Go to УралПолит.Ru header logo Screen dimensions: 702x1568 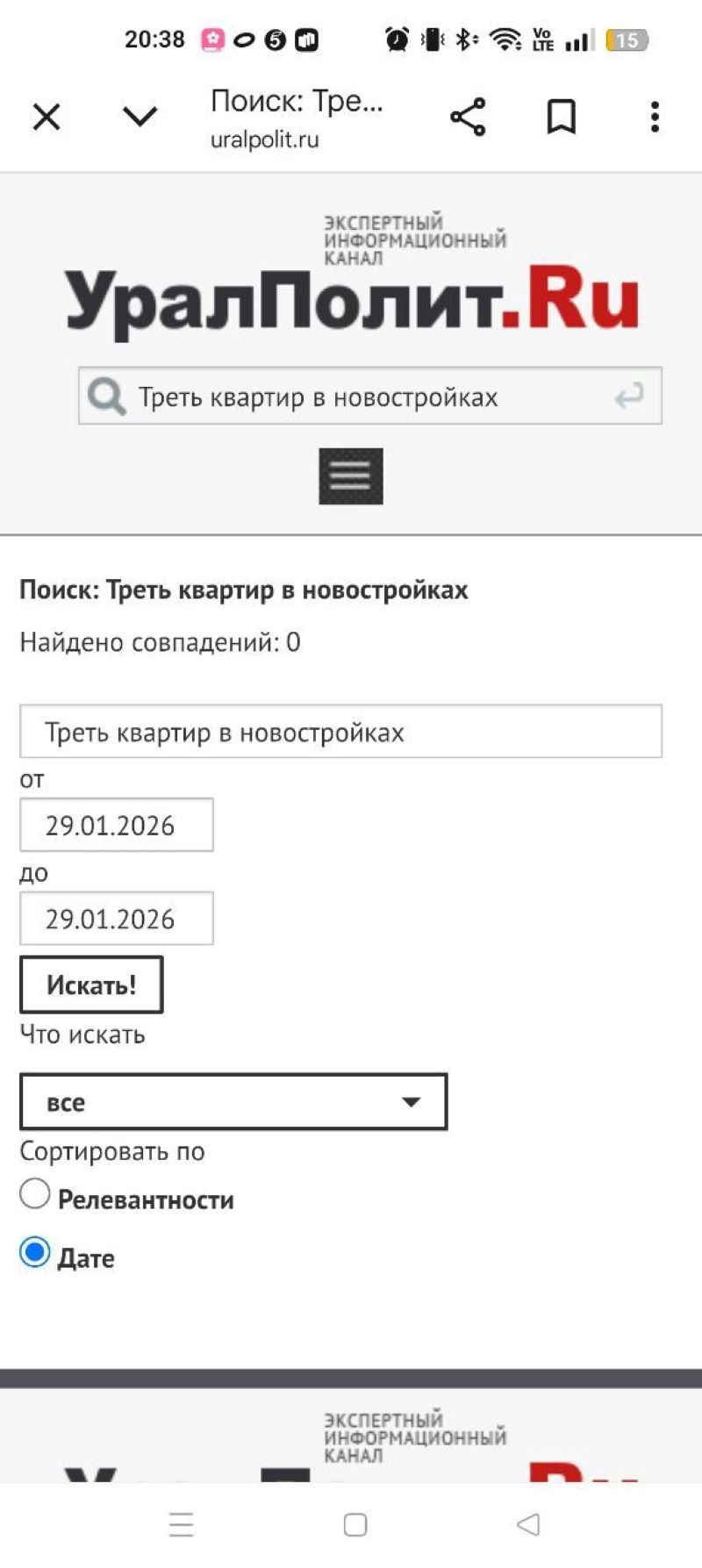click(x=352, y=276)
